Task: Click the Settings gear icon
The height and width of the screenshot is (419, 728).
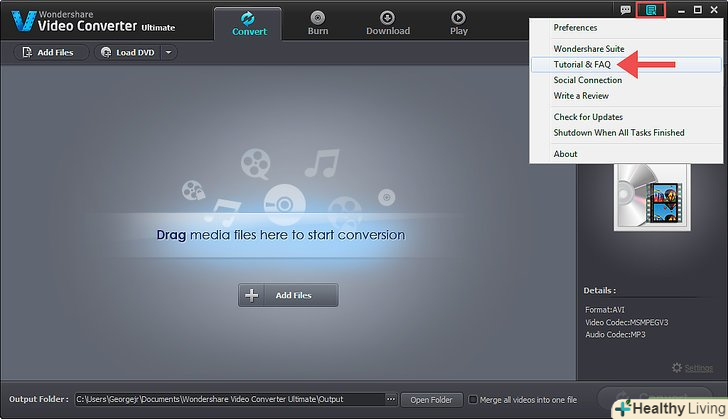Action: click(x=676, y=368)
